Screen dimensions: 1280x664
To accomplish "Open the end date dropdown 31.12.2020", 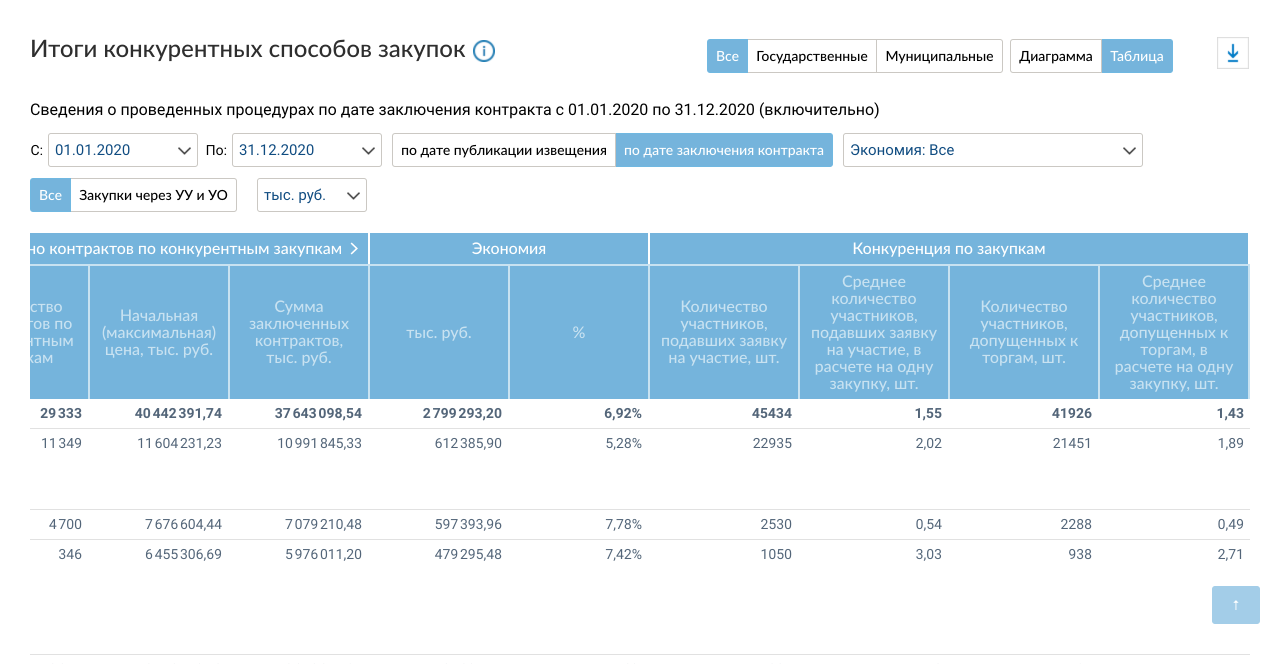I will (x=307, y=151).
